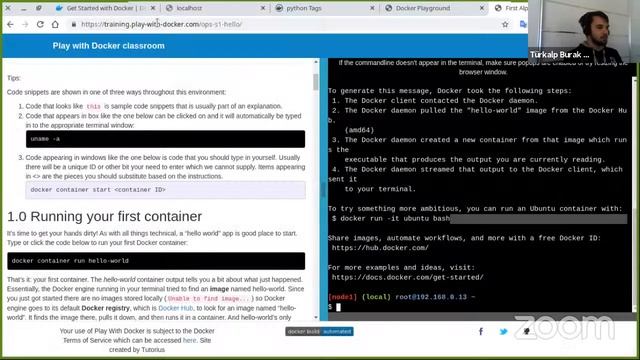Reload the page with the refresh icon
Screen dimensions: 640x360
coord(40,24)
